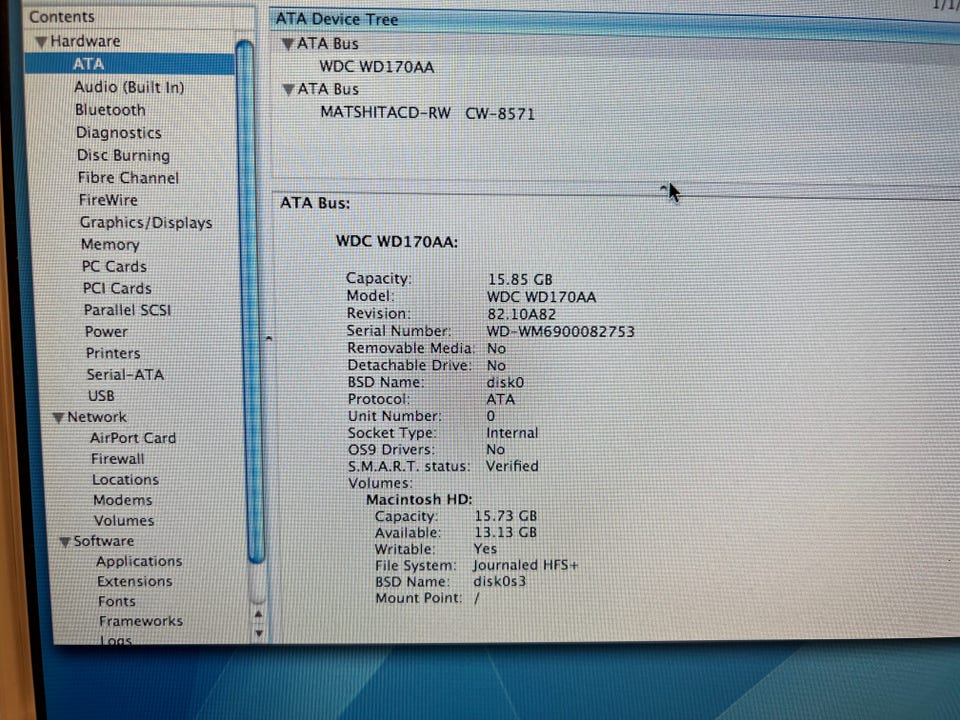Image resolution: width=960 pixels, height=720 pixels.
Task: Select Modems under Network
Action: tap(122, 500)
